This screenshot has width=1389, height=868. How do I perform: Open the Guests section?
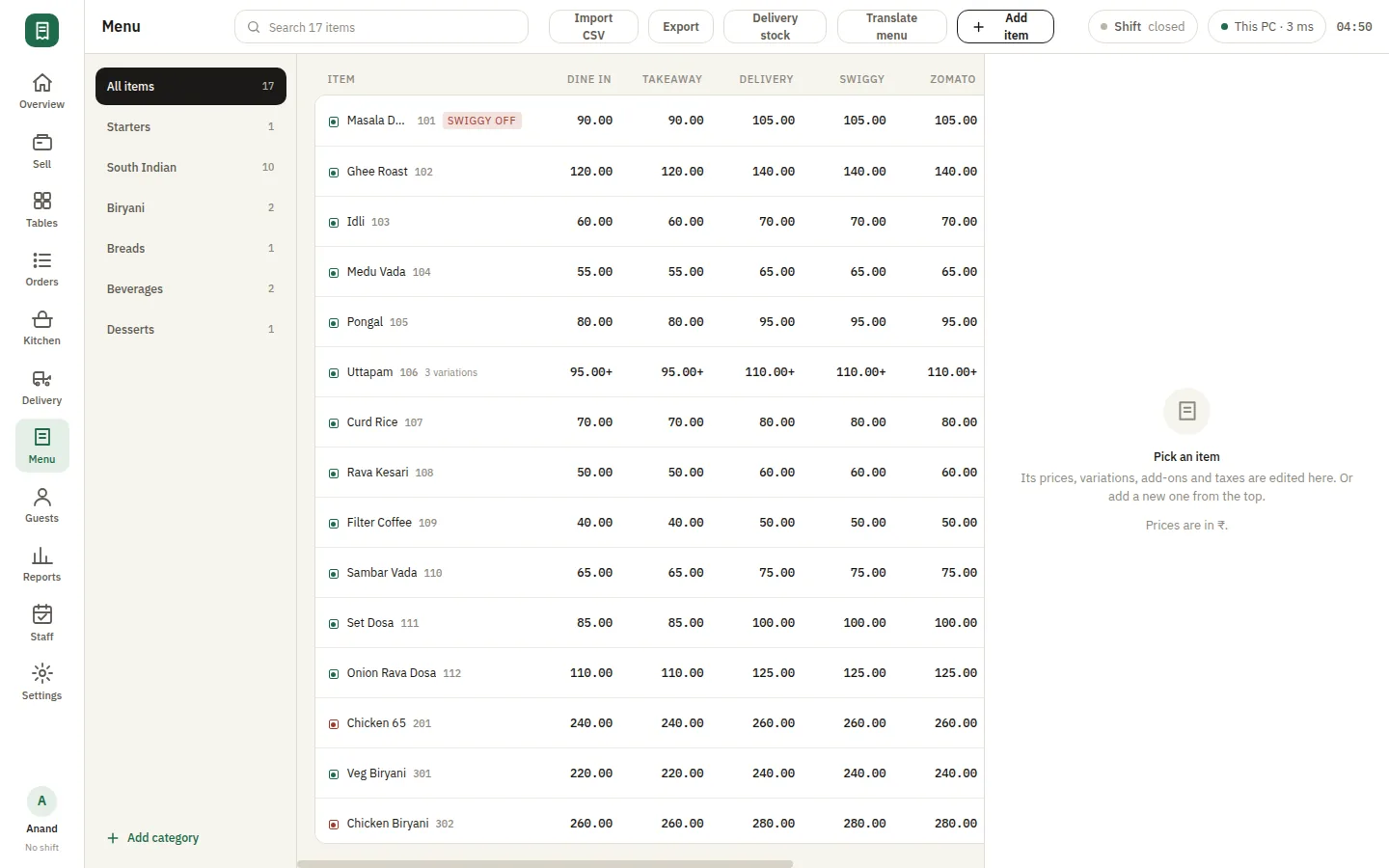[41, 505]
